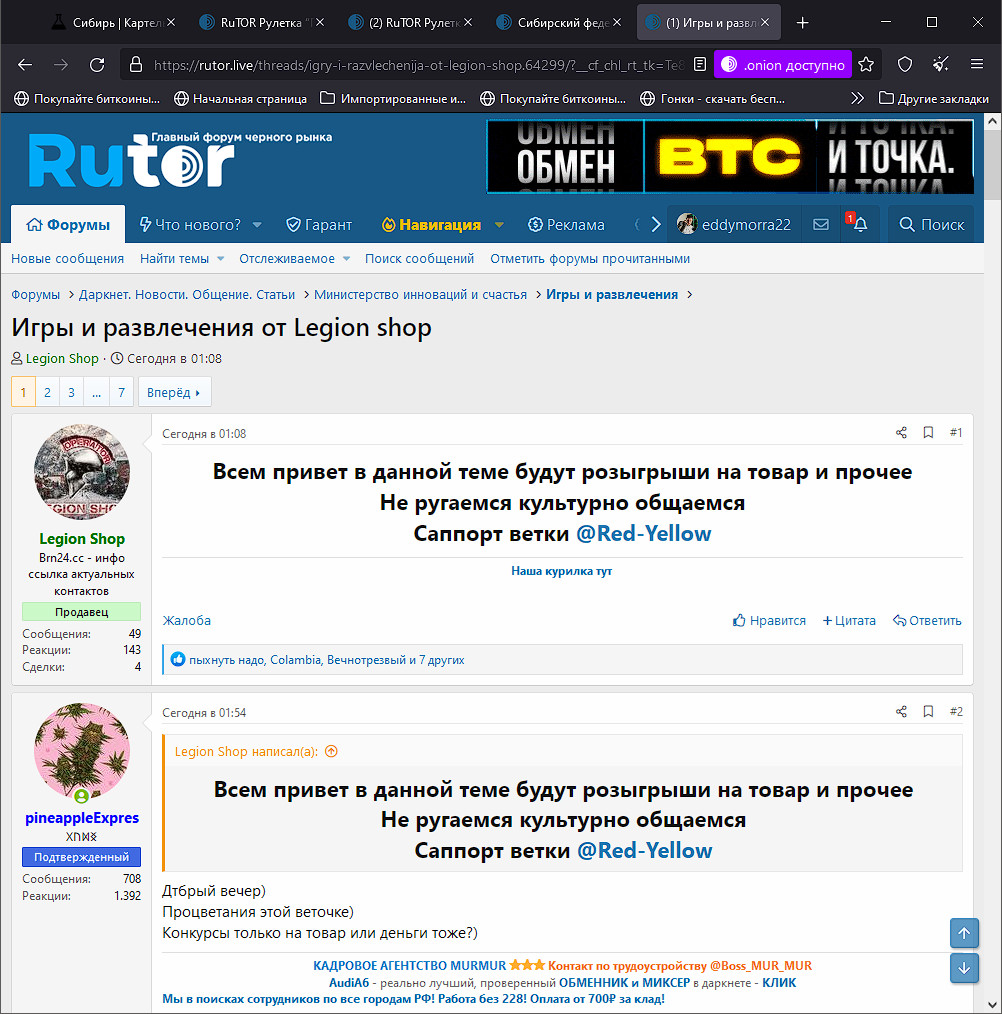The width and height of the screenshot is (1002, 1014).
Task: Switch to '(2) RuTOR Рулетк' browser tab
Action: pyautogui.click(x=412, y=23)
